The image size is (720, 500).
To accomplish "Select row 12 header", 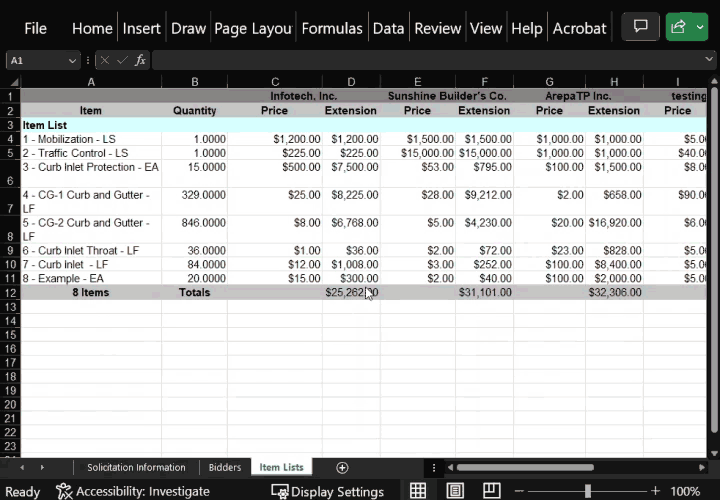I will pyautogui.click(x=10, y=292).
